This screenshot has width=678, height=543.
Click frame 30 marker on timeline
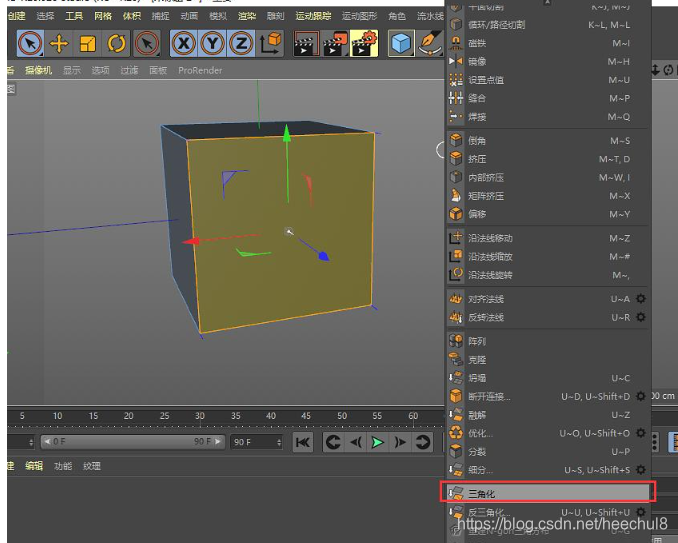click(199, 416)
